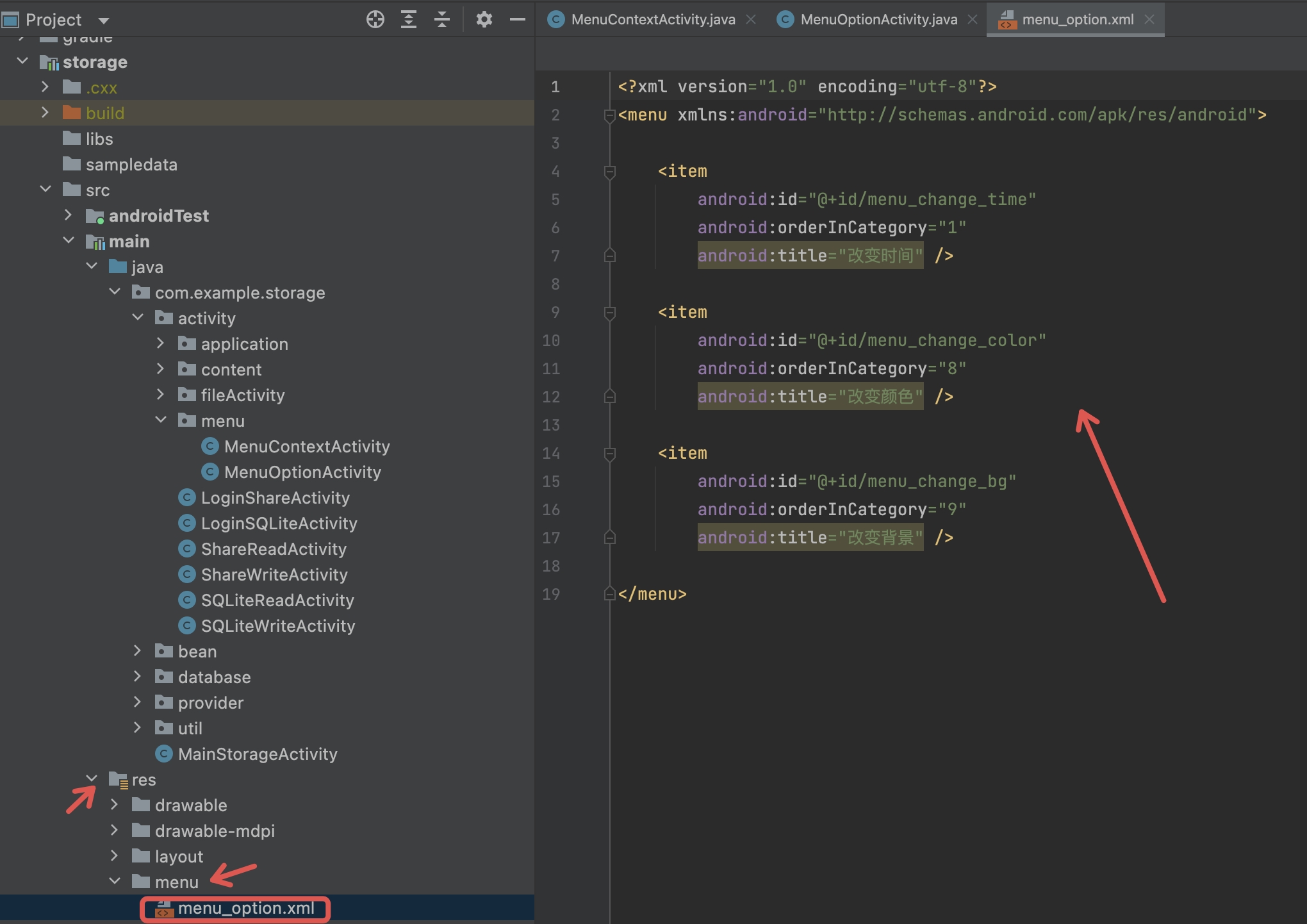Collapse the res folder chevron
Viewport: 1307px width, 924px height.
point(92,779)
